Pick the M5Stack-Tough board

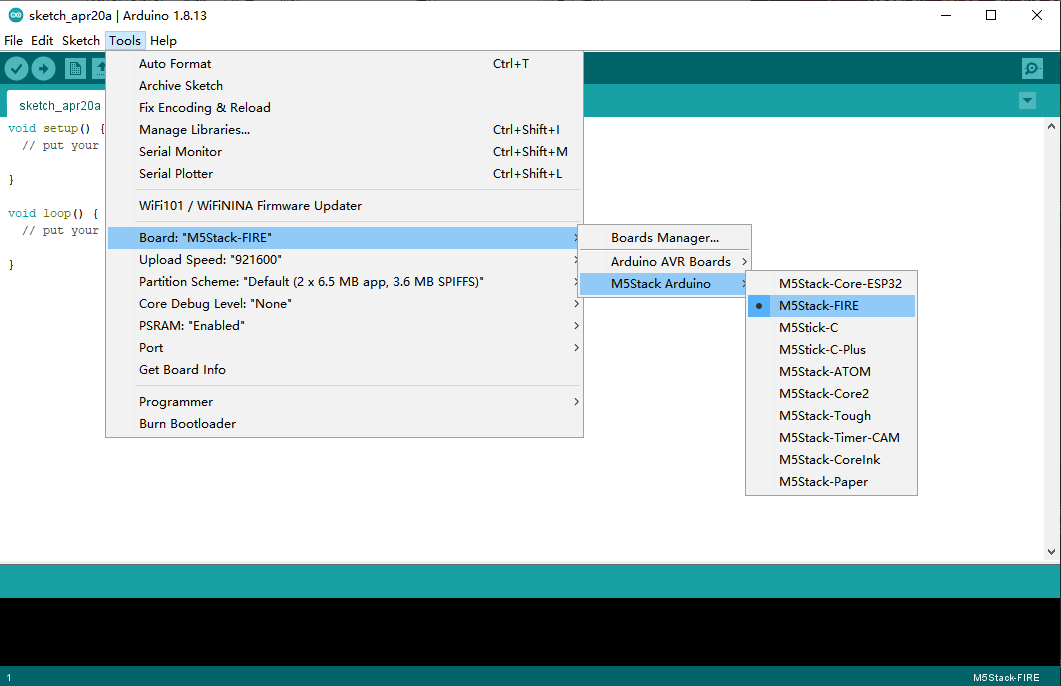pos(831,415)
